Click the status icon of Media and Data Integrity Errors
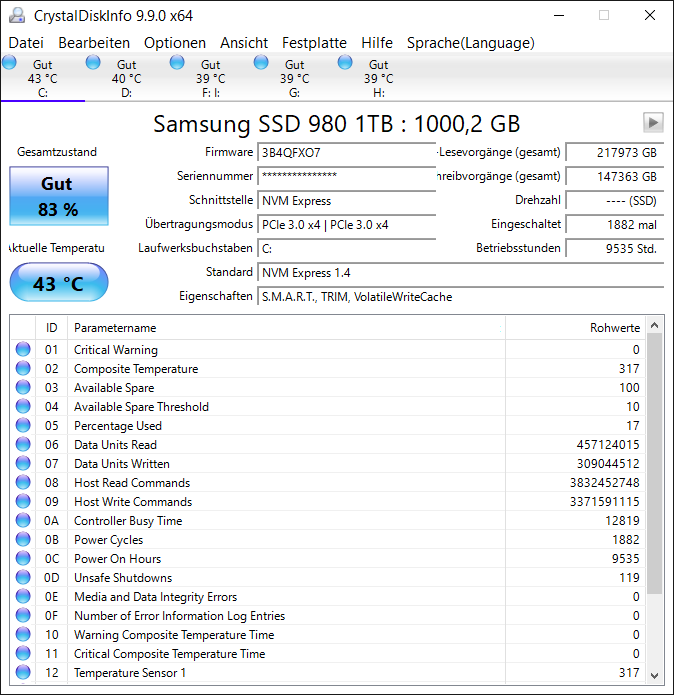This screenshot has height=695, width=674. (x=23, y=597)
